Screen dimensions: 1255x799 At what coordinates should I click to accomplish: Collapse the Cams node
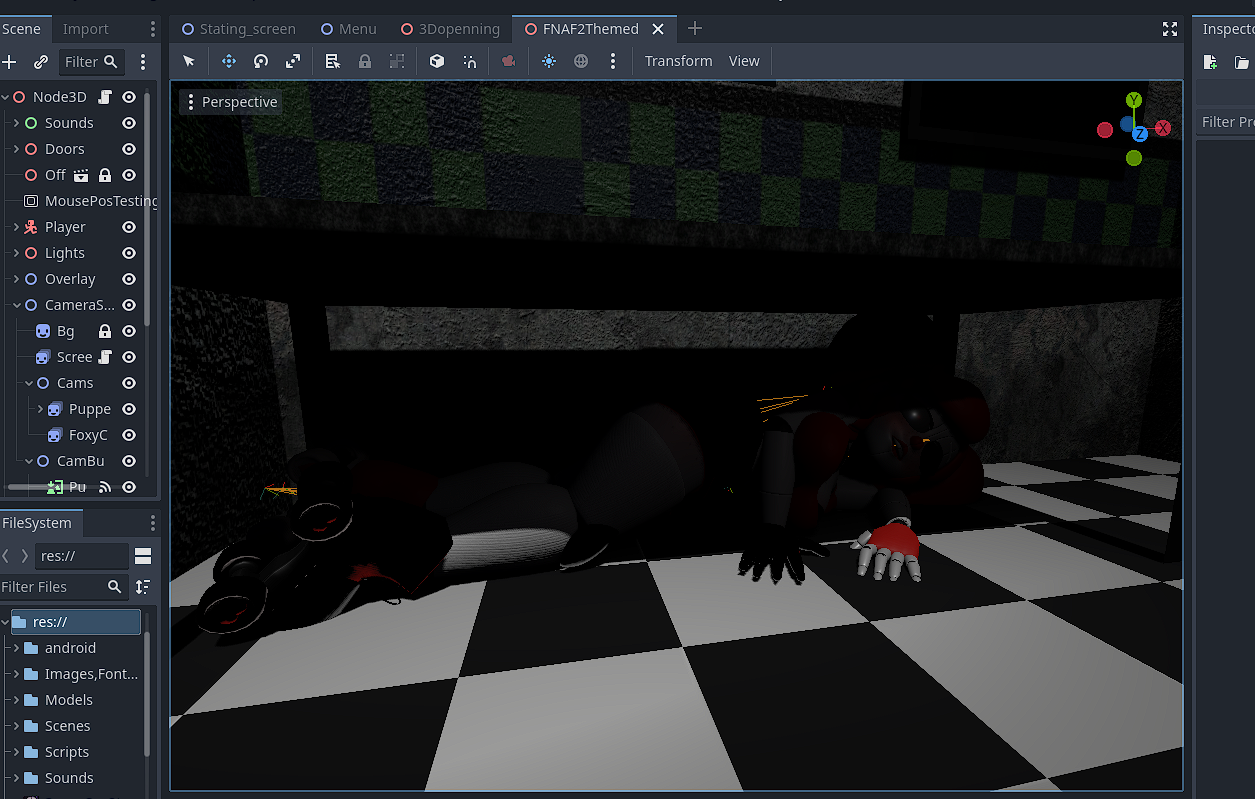click(29, 383)
